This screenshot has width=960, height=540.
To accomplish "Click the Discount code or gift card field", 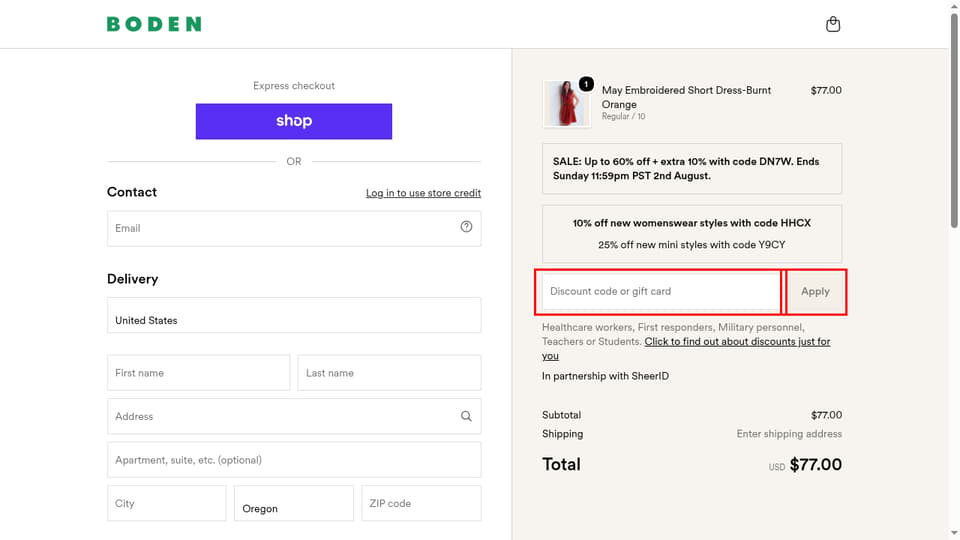I will tap(661, 291).
